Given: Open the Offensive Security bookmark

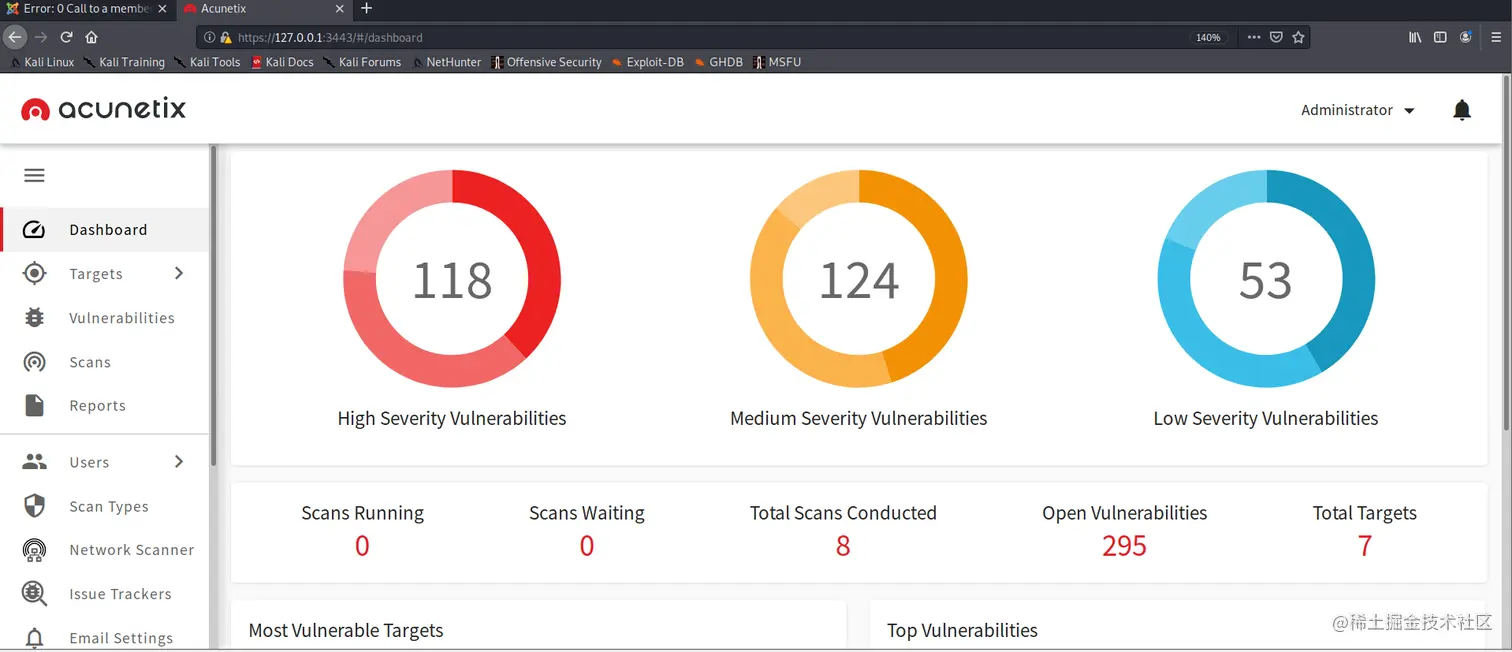Looking at the screenshot, I should point(546,62).
